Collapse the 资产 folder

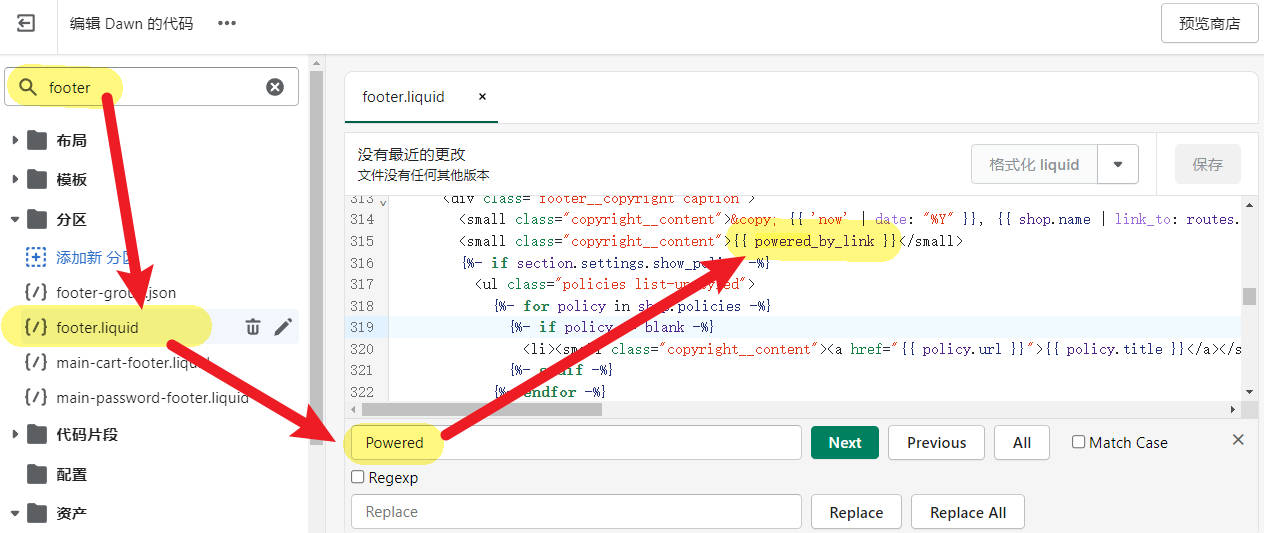point(15,513)
